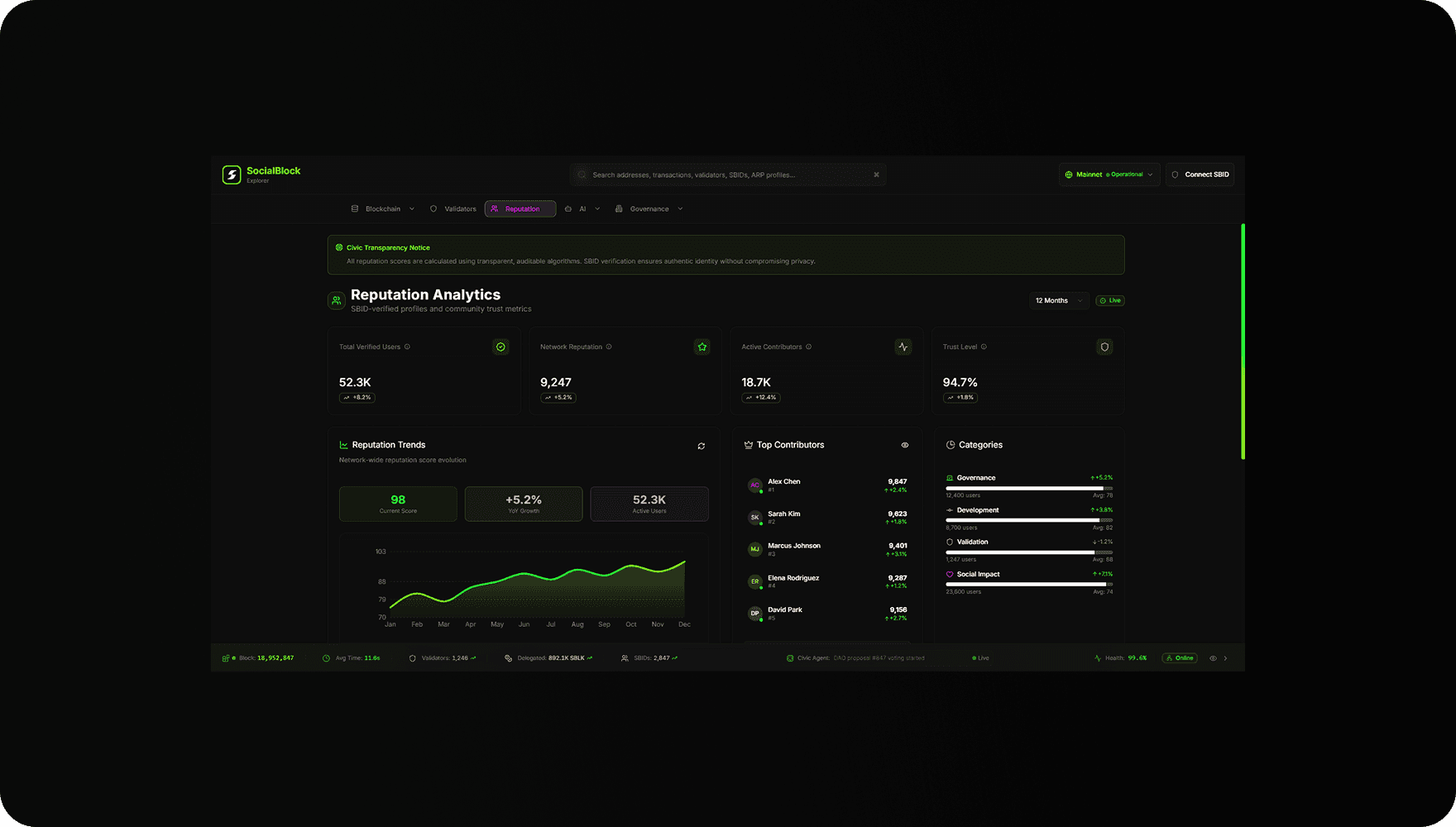1456x827 pixels.
Task: Click the Connect SBID button
Action: click(1200, 174)
